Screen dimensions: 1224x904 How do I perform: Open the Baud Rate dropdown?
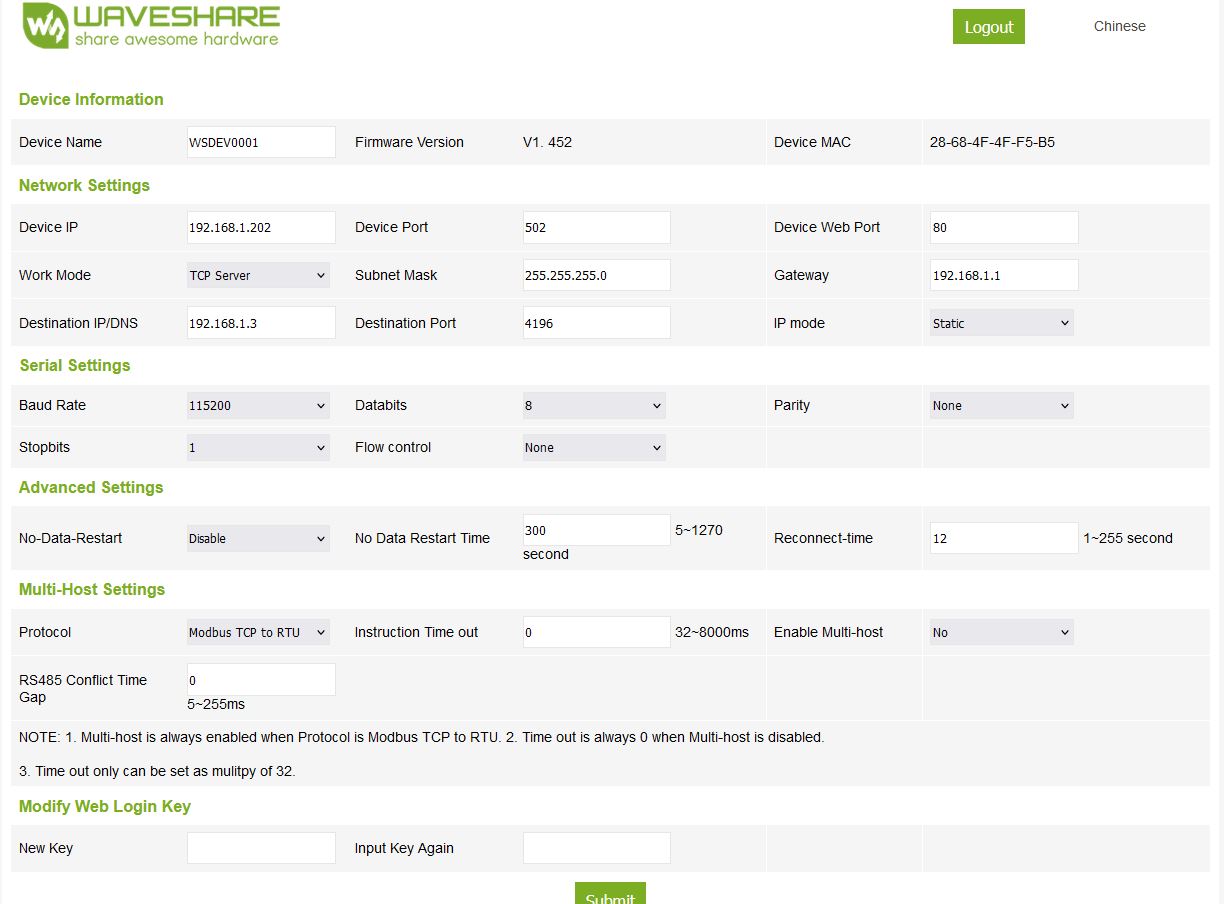tap(258, 405)
